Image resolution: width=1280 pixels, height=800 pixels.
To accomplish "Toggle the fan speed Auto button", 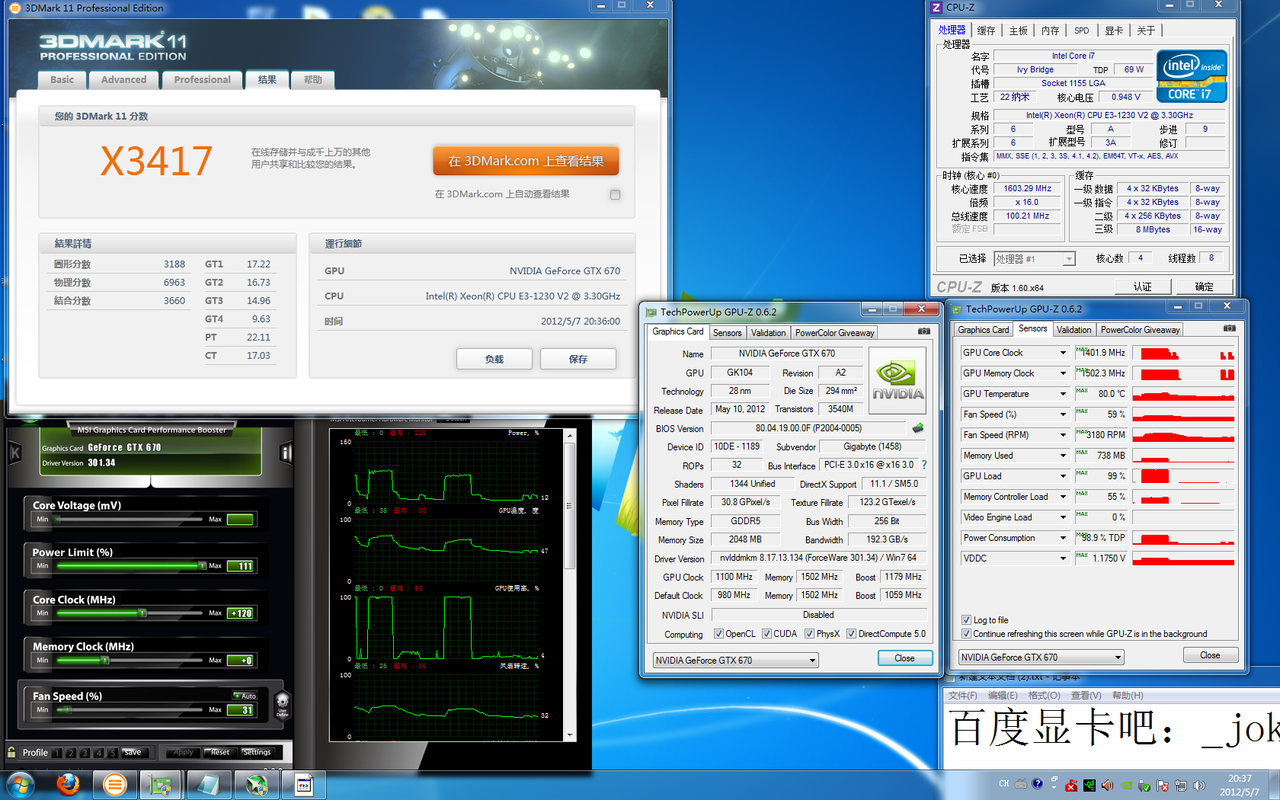I will point(244,695).
